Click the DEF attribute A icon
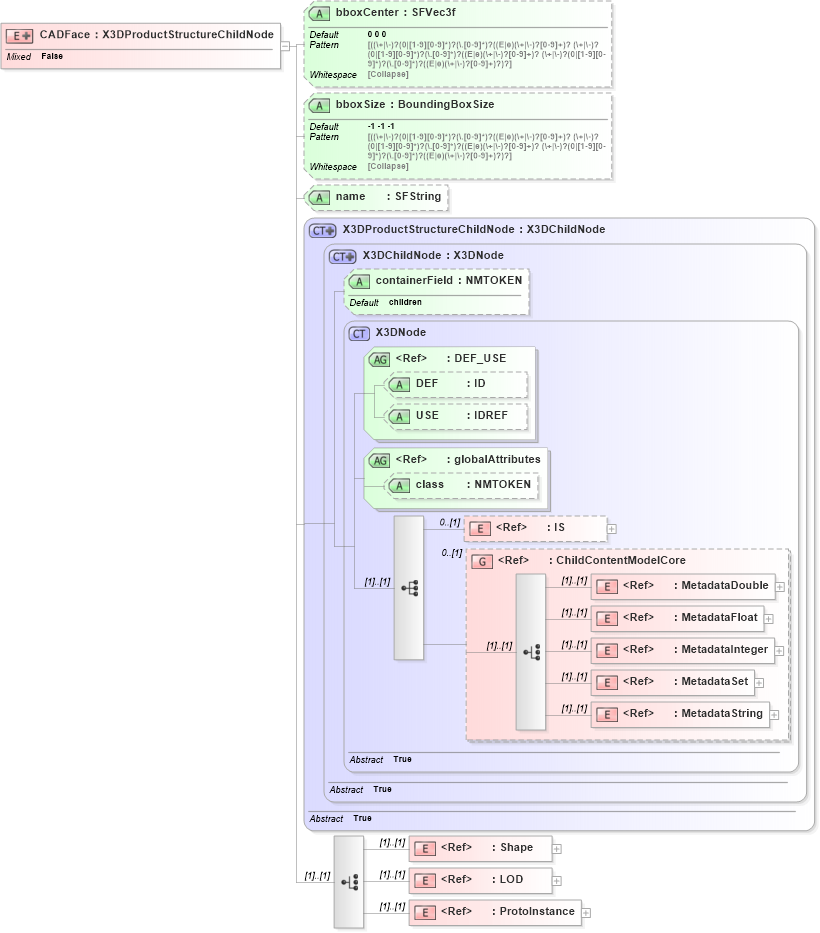This screenshot has height=933, width=820. pyautogui.click(x=399, y=385)
